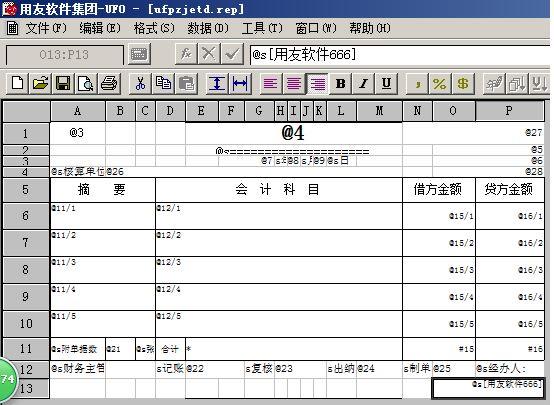
Task: Click the greyed U arrow toolbar icon
Action: point(540,84)
